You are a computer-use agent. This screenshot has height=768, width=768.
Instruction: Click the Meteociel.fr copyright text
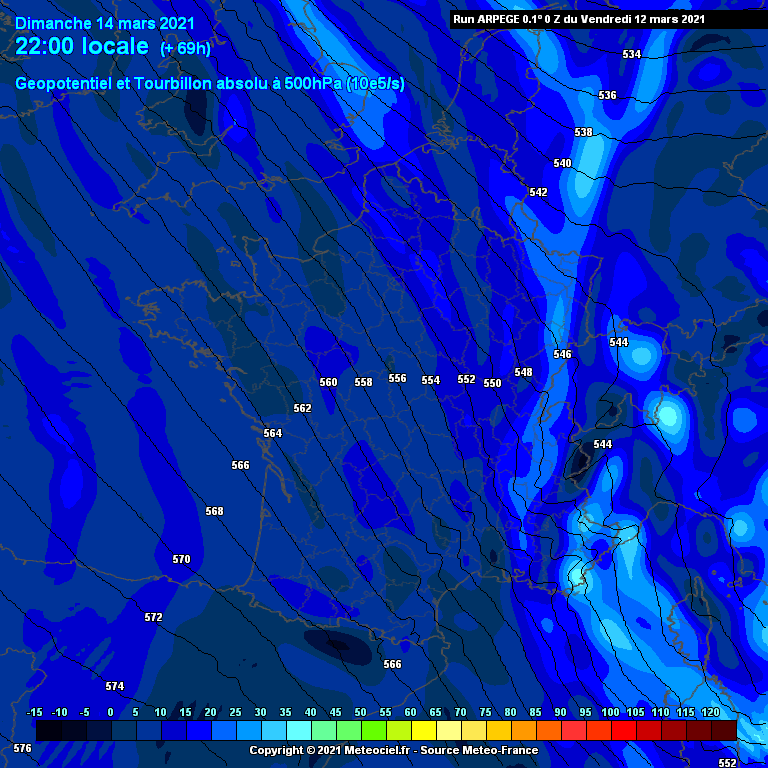393,750
